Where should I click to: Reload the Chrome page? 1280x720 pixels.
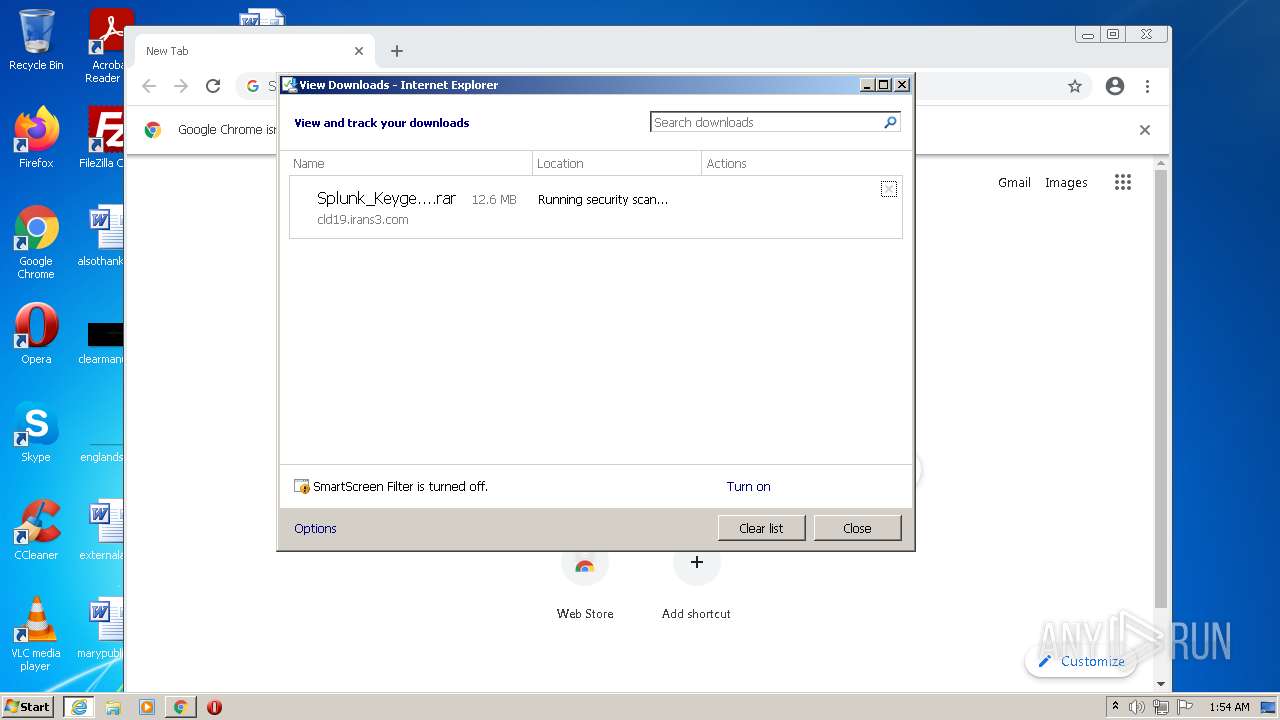(x=213, y=86)
